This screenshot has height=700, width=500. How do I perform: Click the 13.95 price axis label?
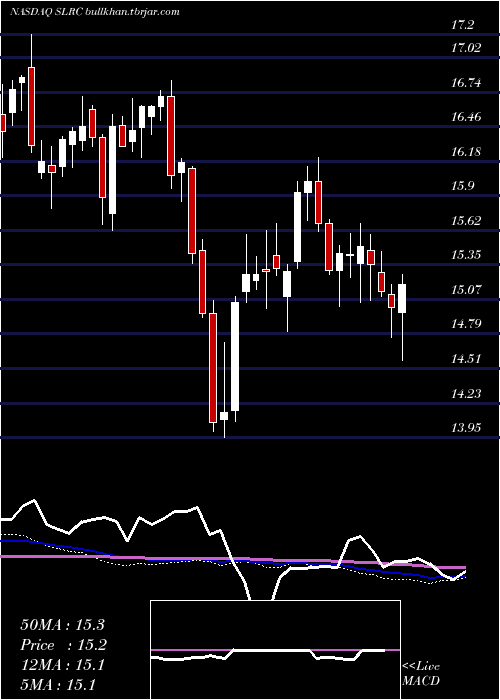(466, 428)
